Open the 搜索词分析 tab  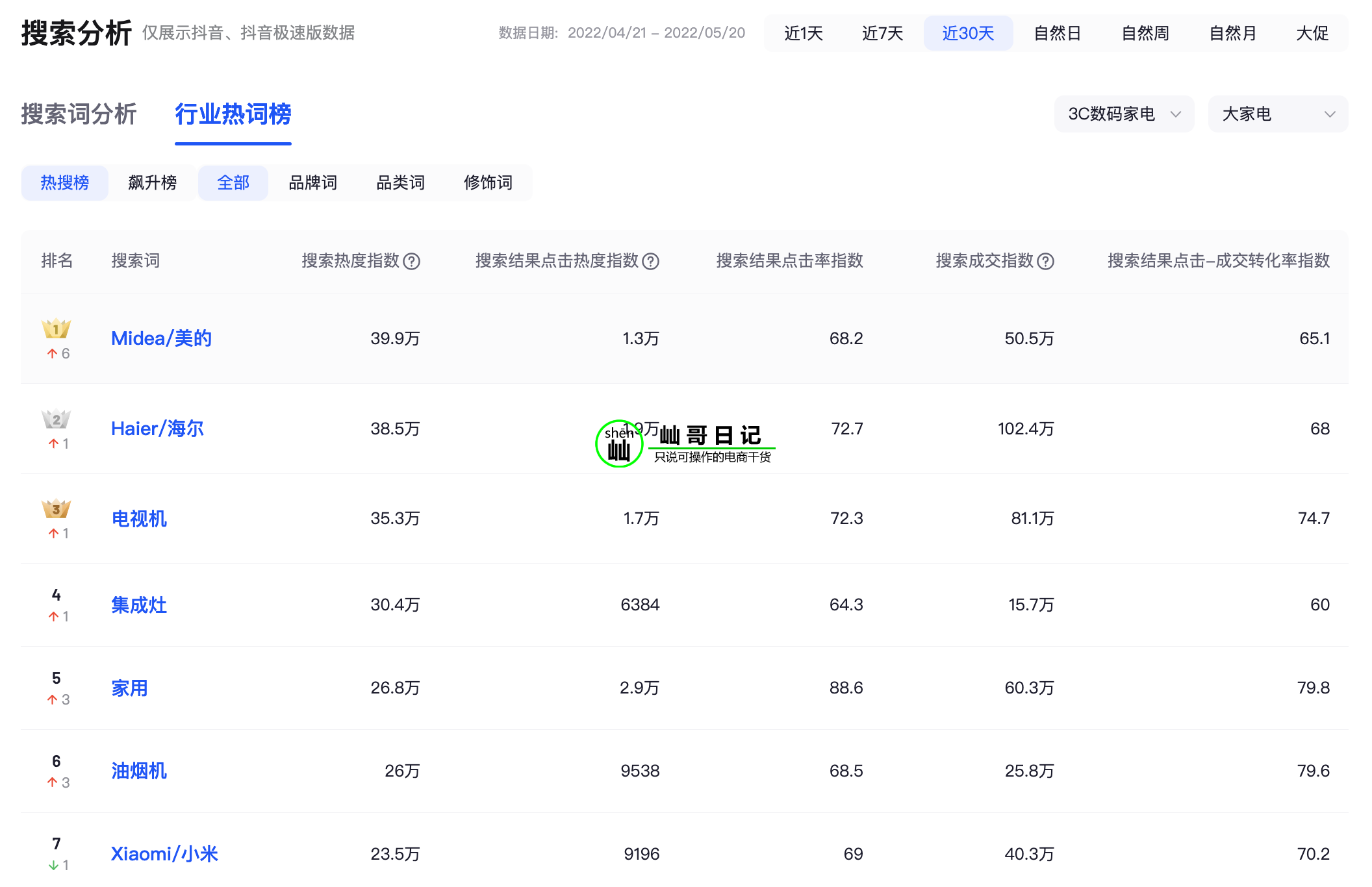pos(79,114)
